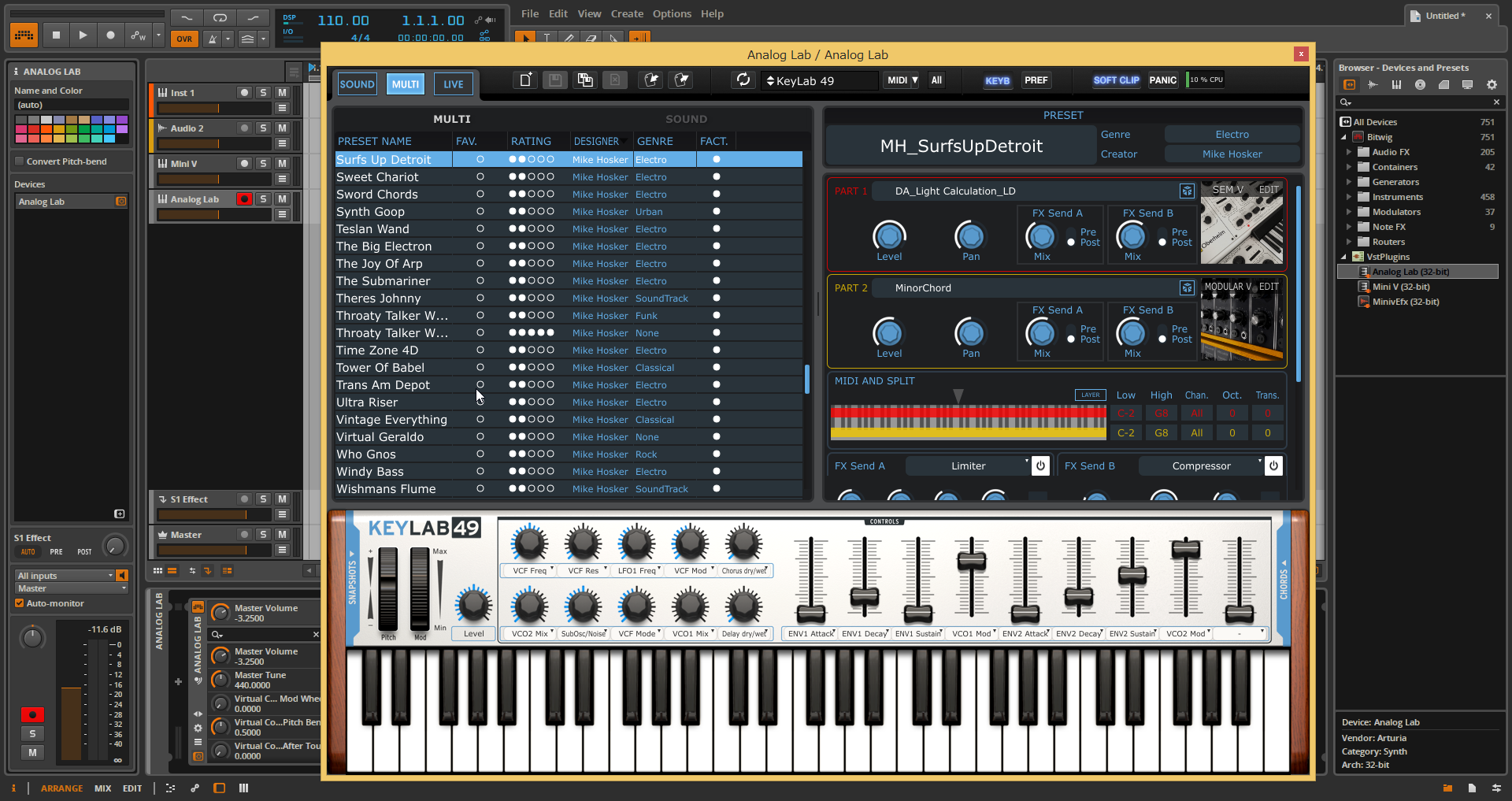Collapse the VstPlugins tree node

pyautogui.click(x=1343, y=257)
